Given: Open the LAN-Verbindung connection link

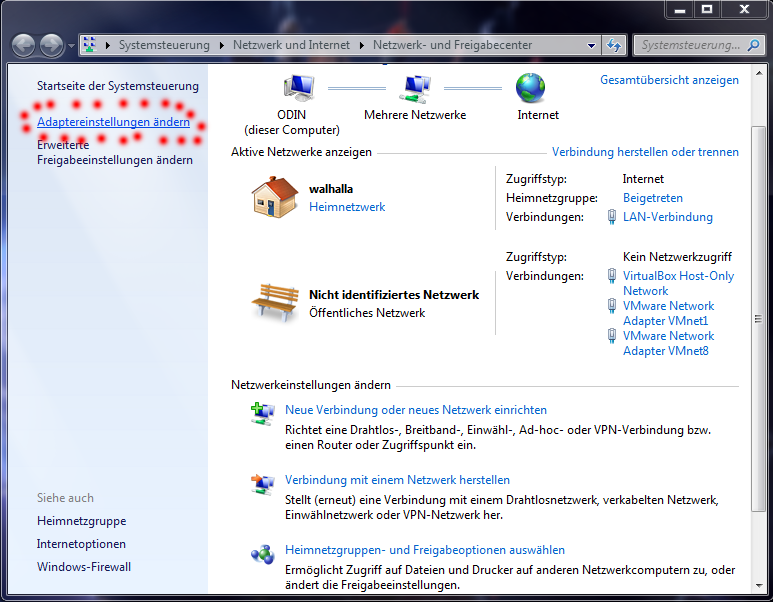Looking at the screenshot, I should (667, 217).
